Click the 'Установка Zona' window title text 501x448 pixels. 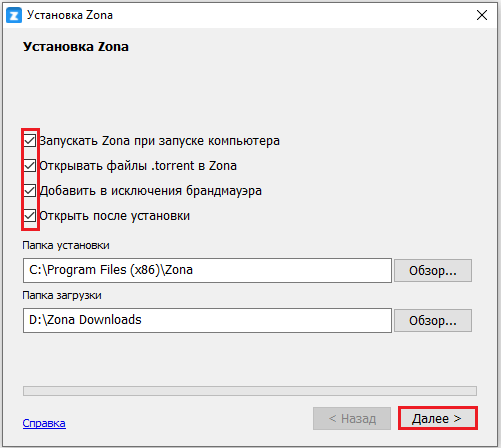[x=70, y=15]
